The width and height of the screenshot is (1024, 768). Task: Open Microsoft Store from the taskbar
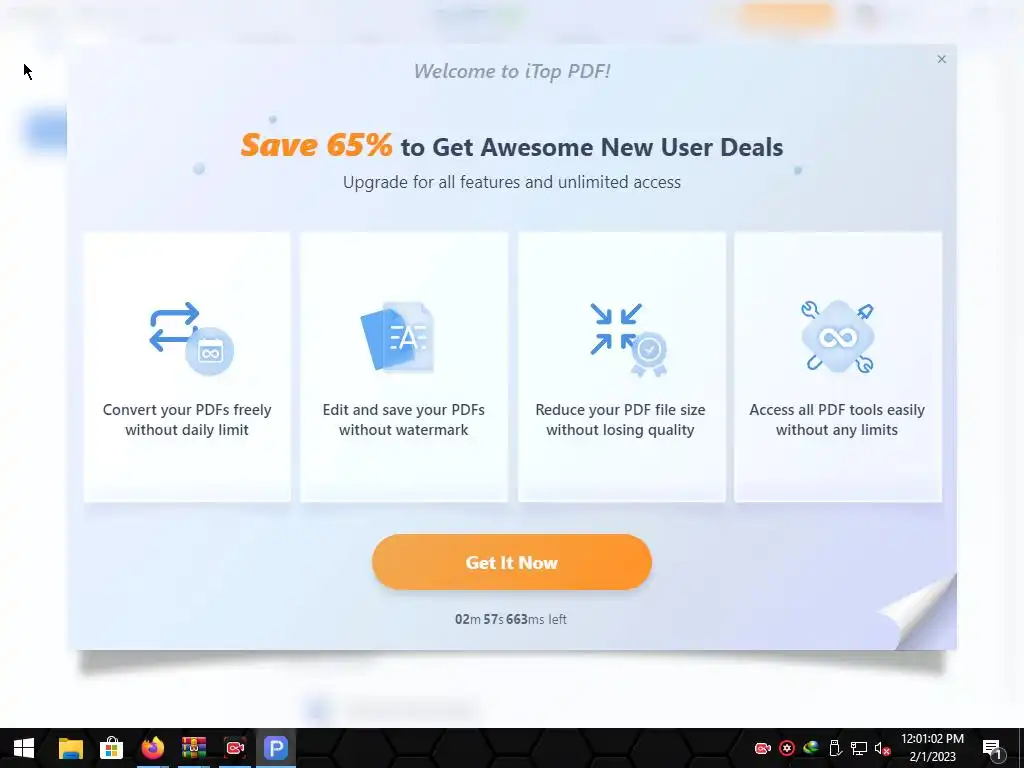click(x=112, y=748)
